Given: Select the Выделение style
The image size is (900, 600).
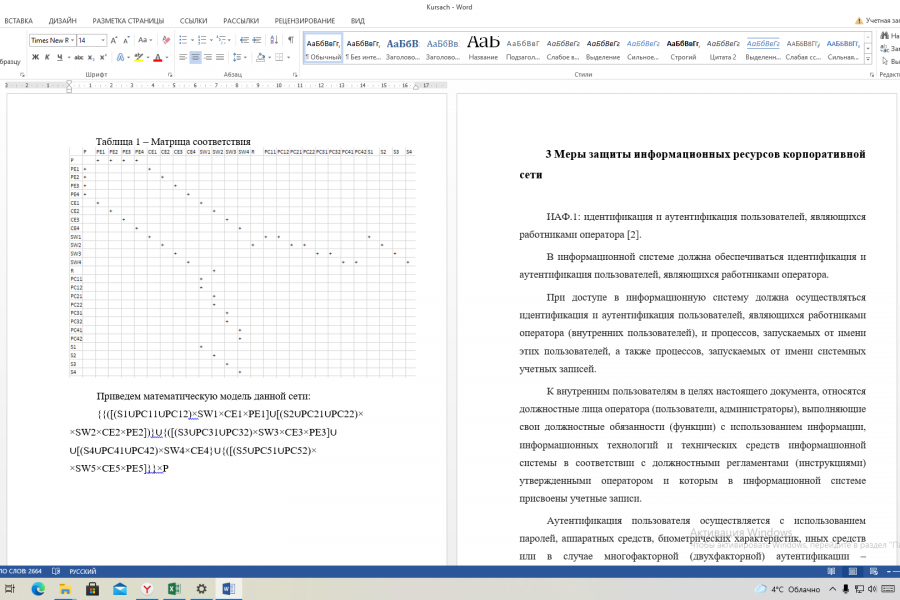Looking at the screenshot, I should 603,48.
